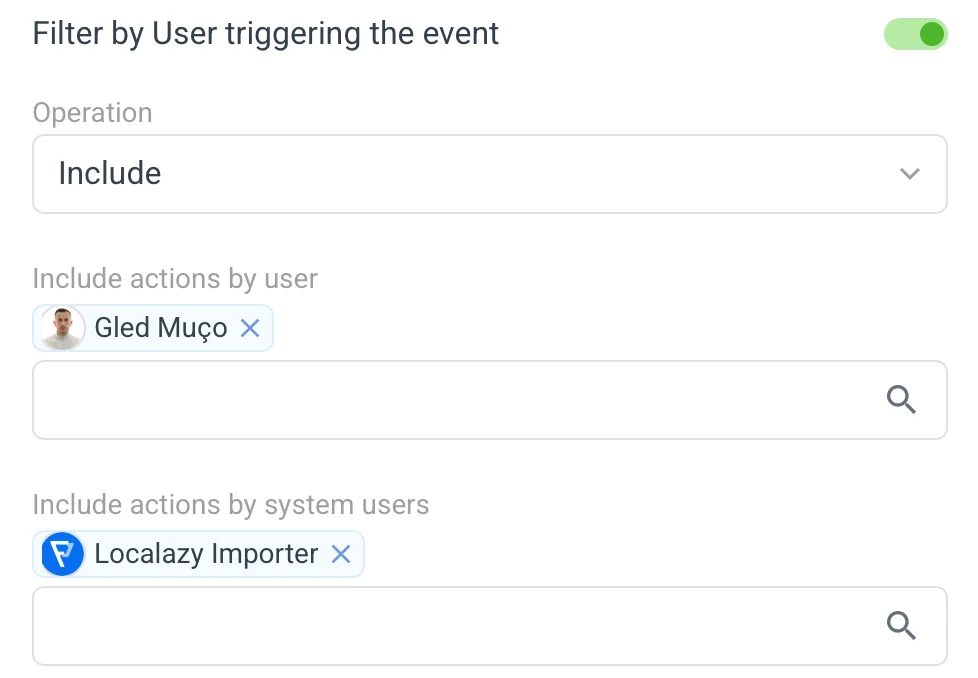Open the Operation dropdown
Viewport: 978px width, 678px height.
(x=489, y=174)
